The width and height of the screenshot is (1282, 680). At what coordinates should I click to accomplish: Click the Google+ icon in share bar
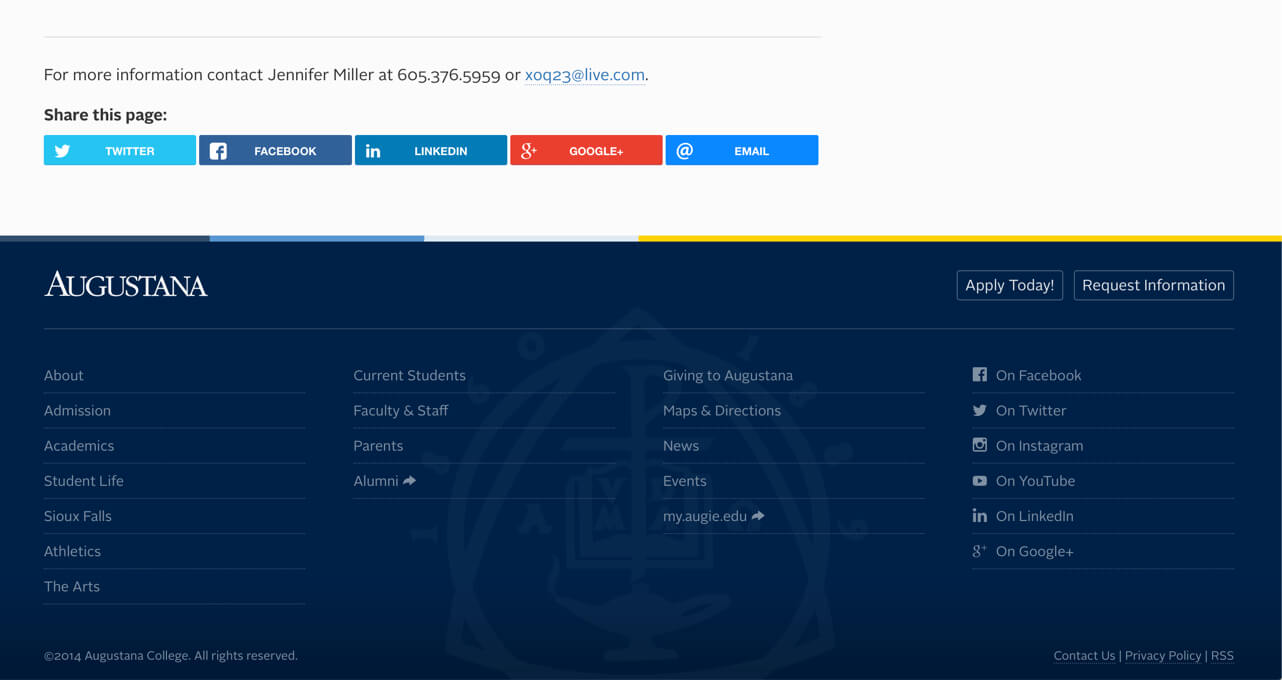point(529,151)
